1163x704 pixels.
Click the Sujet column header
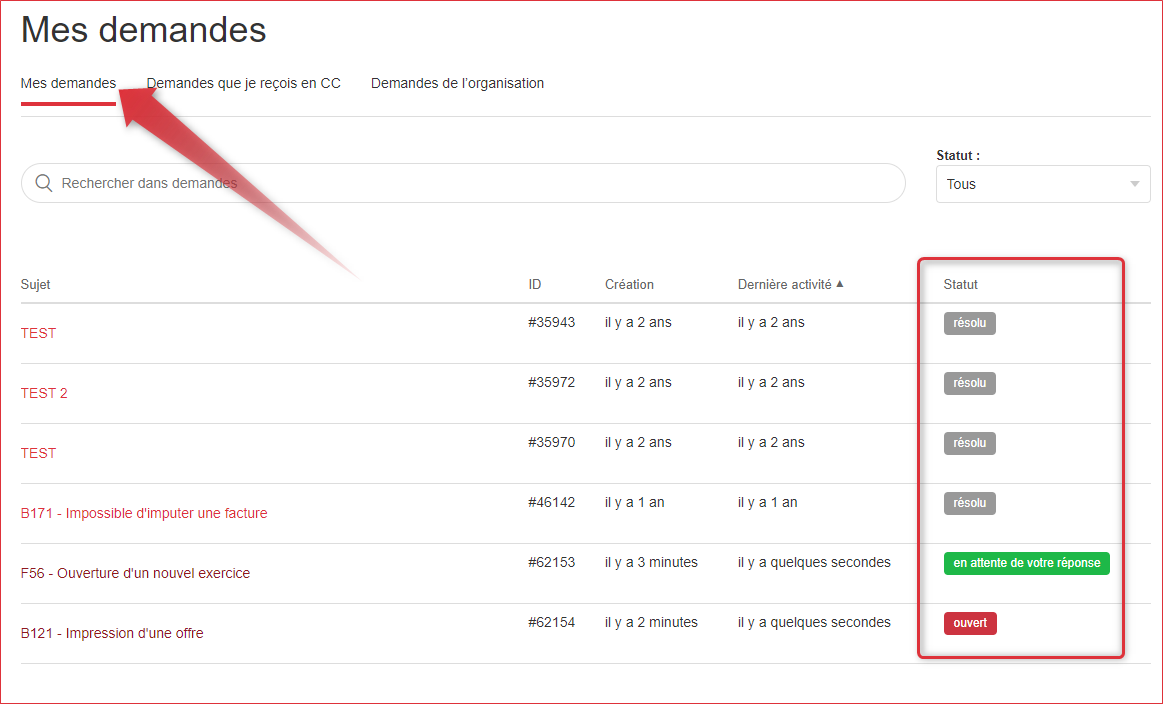click(35, 284)
